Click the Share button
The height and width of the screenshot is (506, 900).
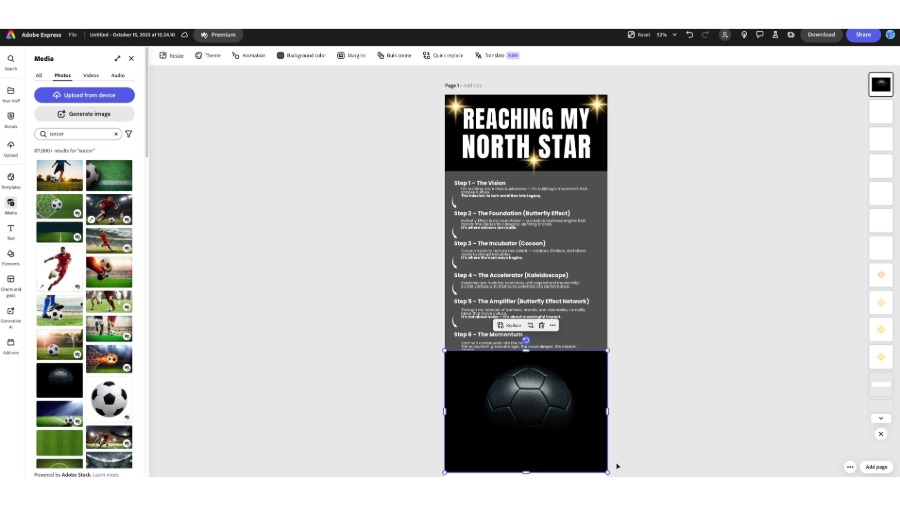click(863, 35)
